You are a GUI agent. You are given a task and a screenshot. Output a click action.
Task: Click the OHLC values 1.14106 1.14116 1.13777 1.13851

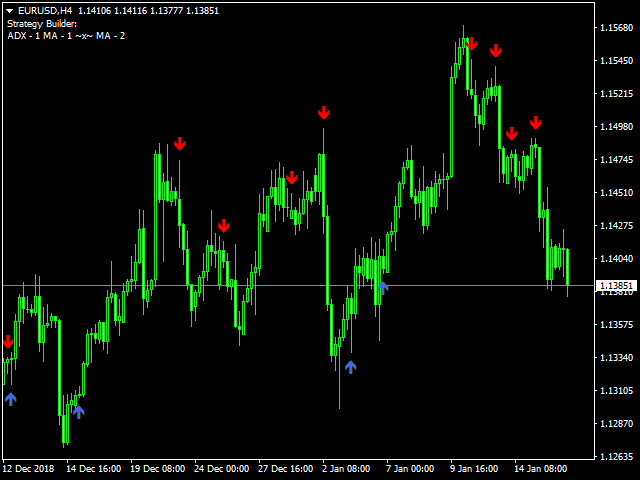tap(149, 11)
